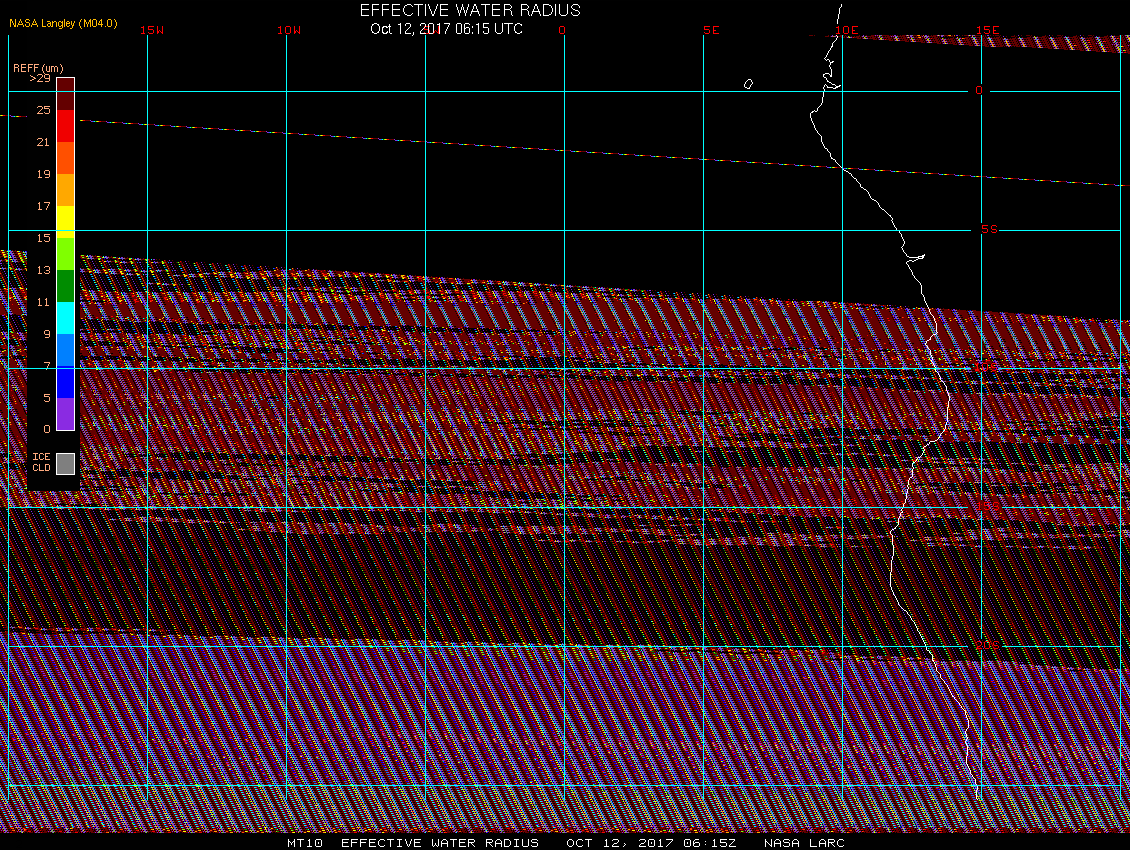Click the "10E" longitude label
Image resolution: width=1130 pixels, height=850 pixels.
point(848,30)
